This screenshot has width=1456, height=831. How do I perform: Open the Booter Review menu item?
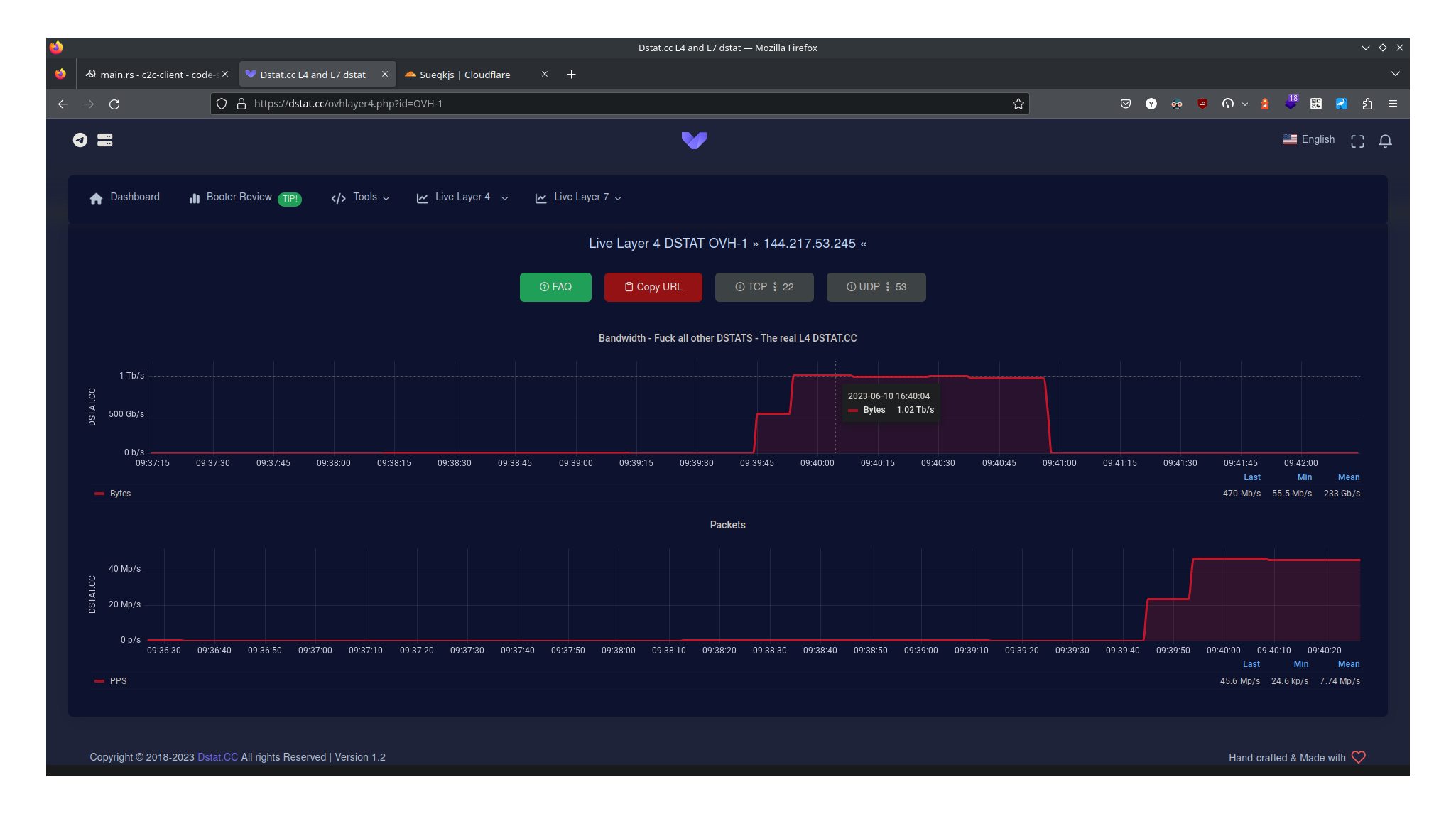239,197
